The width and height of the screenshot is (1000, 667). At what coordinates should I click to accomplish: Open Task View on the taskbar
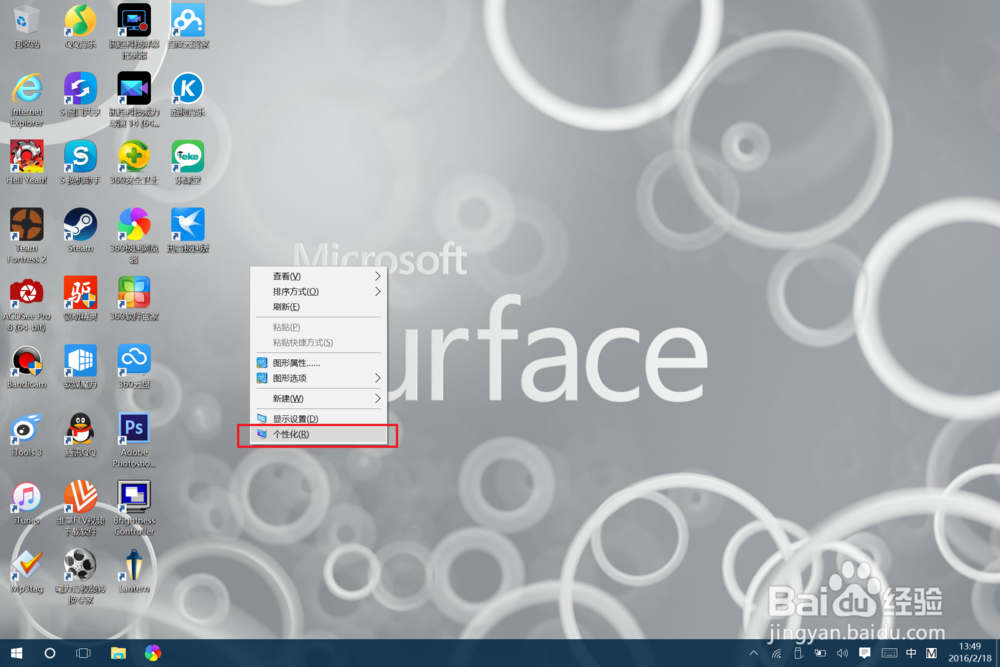(83, 653)
